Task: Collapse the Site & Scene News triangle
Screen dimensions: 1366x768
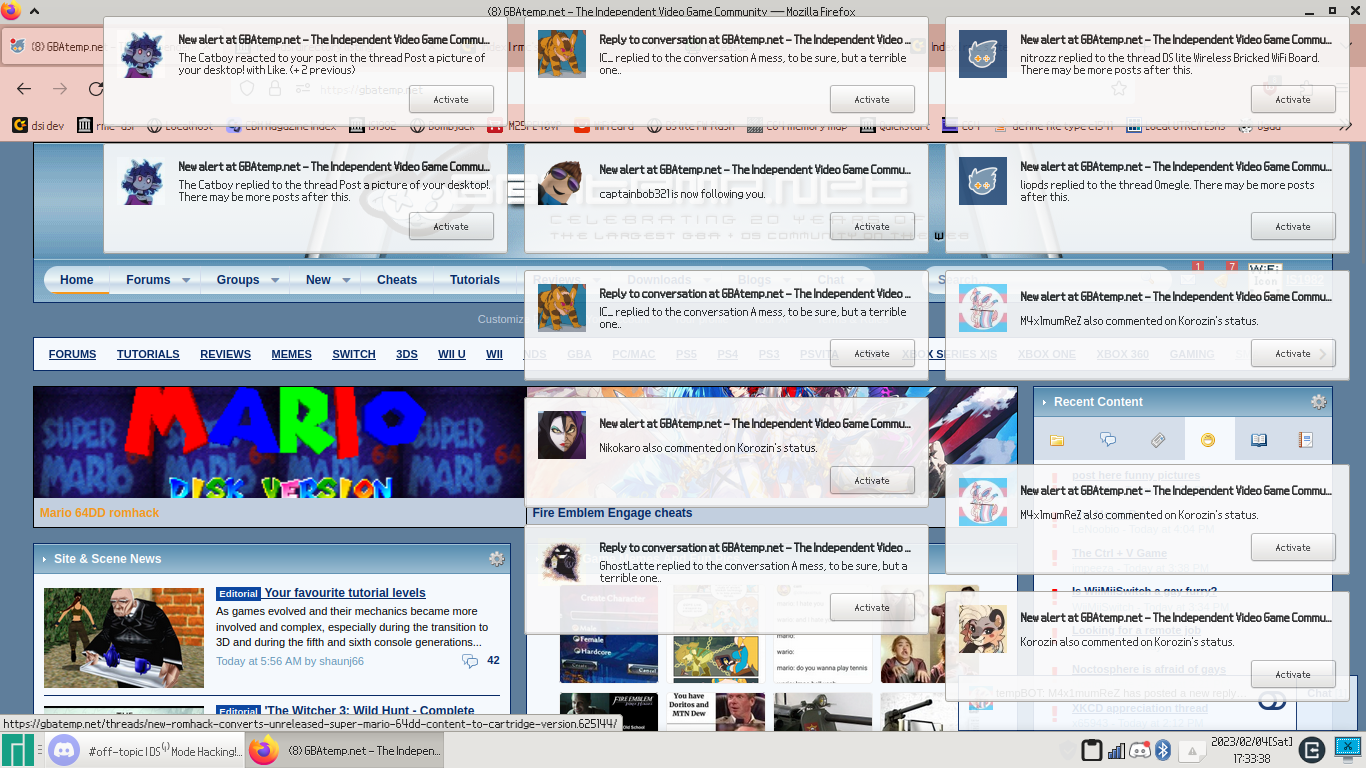Action: coord(45,559)
